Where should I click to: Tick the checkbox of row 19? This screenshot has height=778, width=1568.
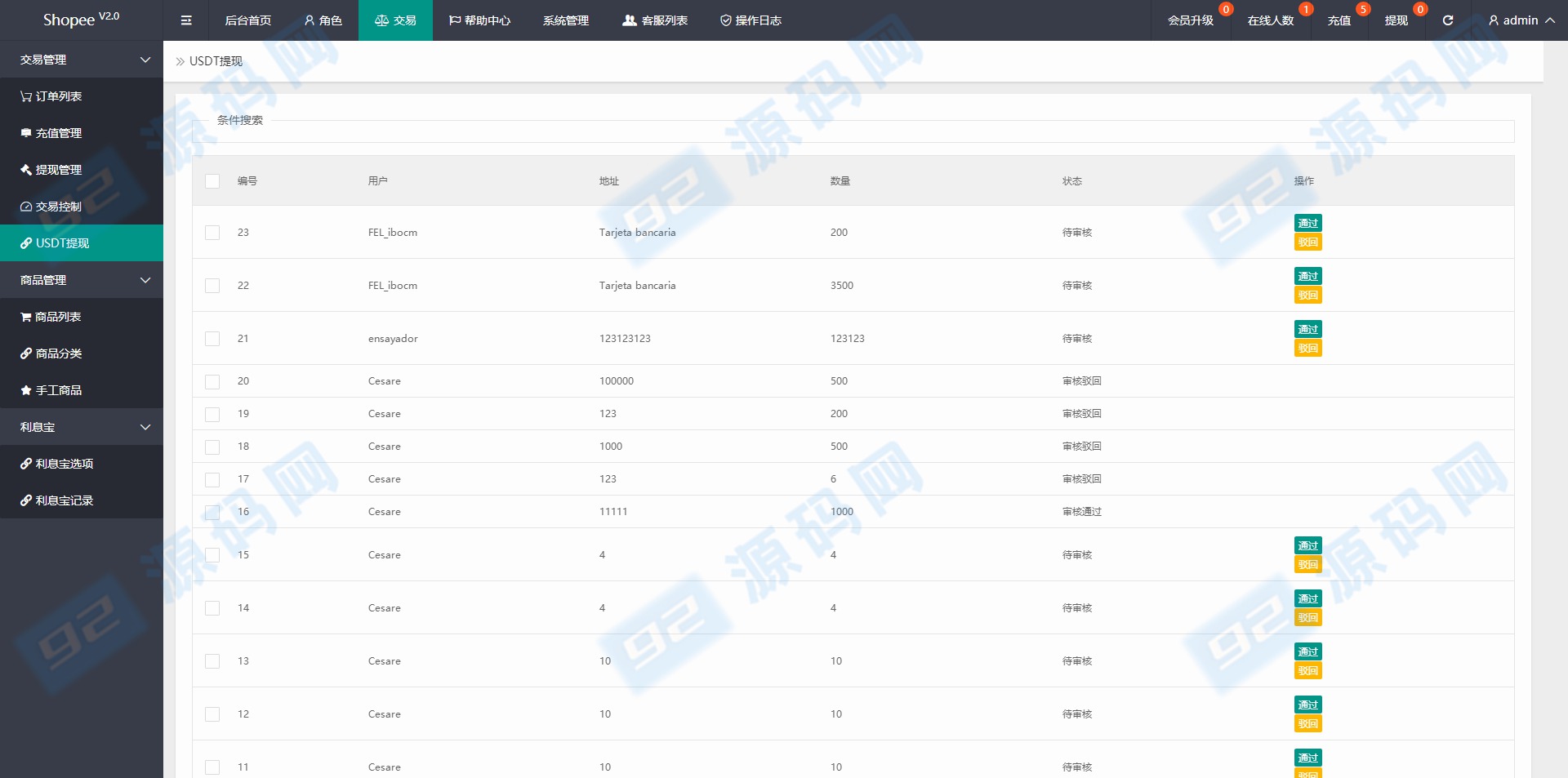(x=212, y=414)
